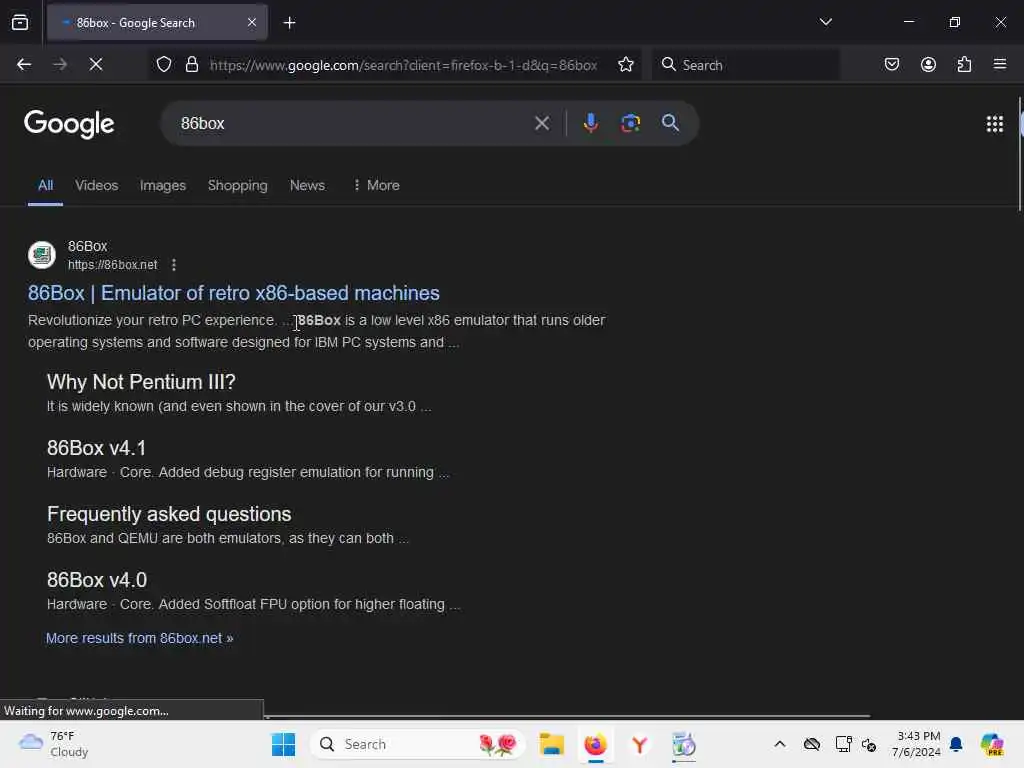Submit search with magnifier icon

coord(670,123)
